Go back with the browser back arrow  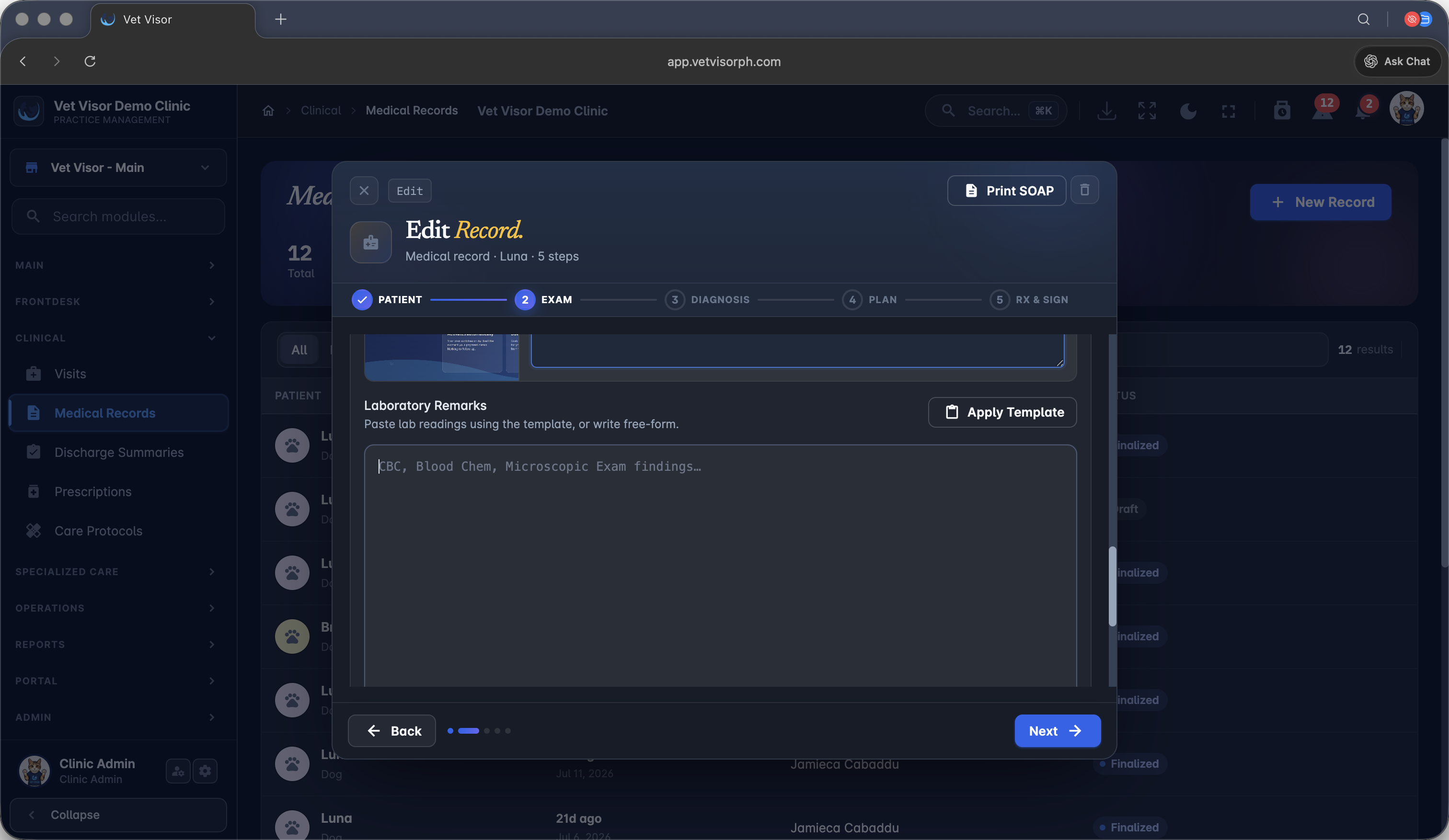click(23, 61)
